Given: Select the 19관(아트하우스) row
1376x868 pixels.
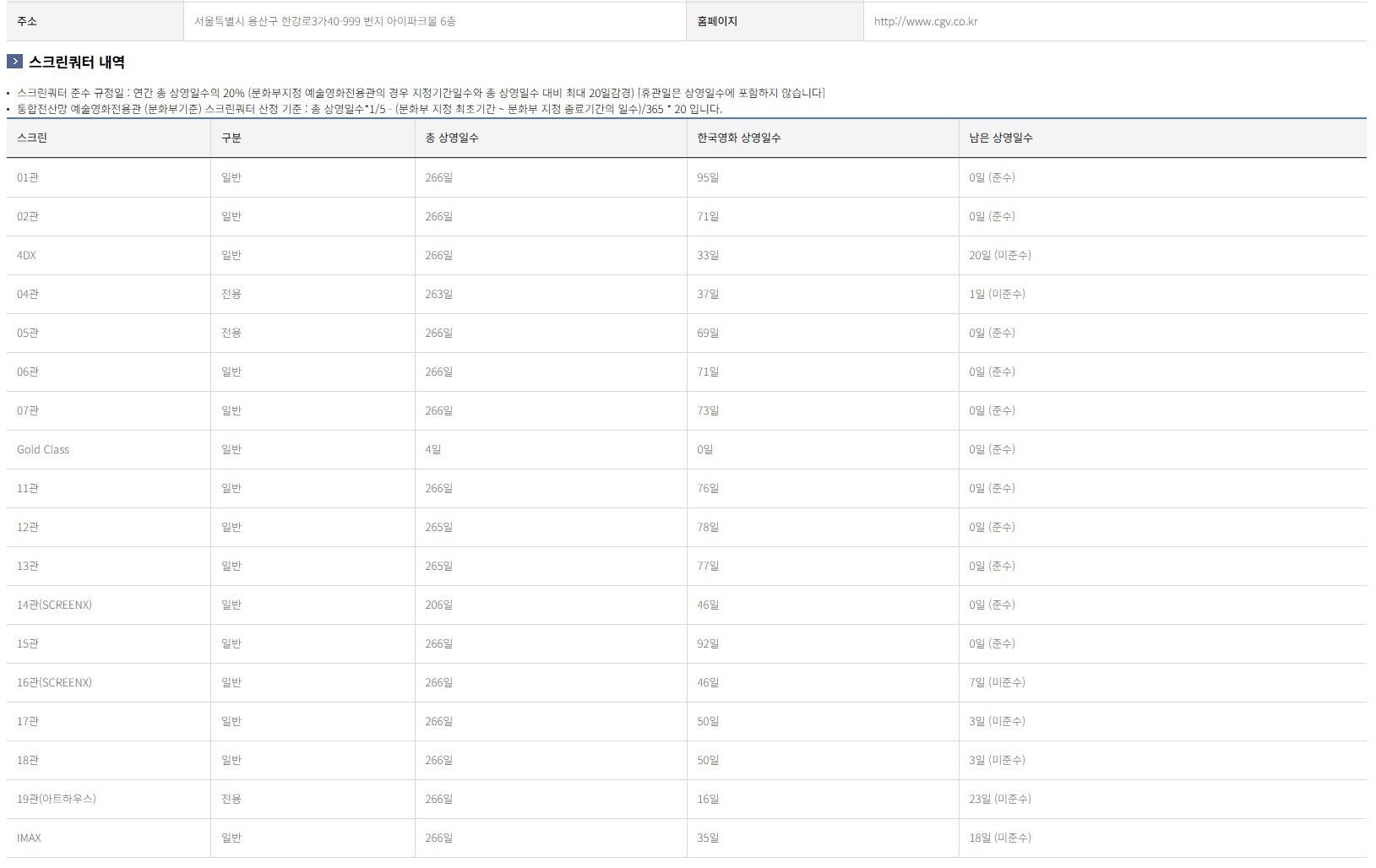Looking at the screenshot, I should pos(687,799).
